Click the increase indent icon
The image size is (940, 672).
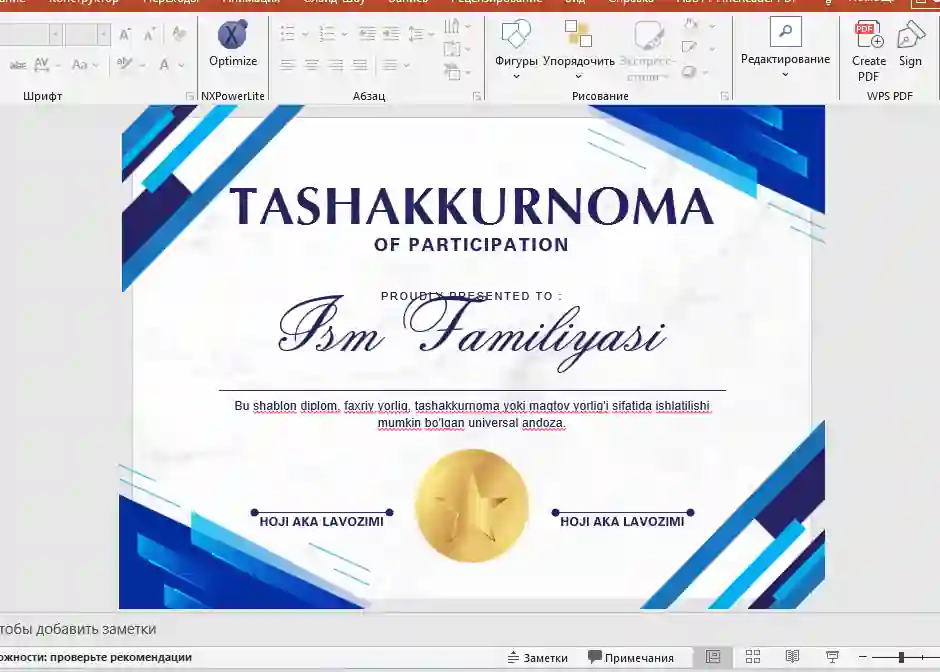[x=391, y=34]
